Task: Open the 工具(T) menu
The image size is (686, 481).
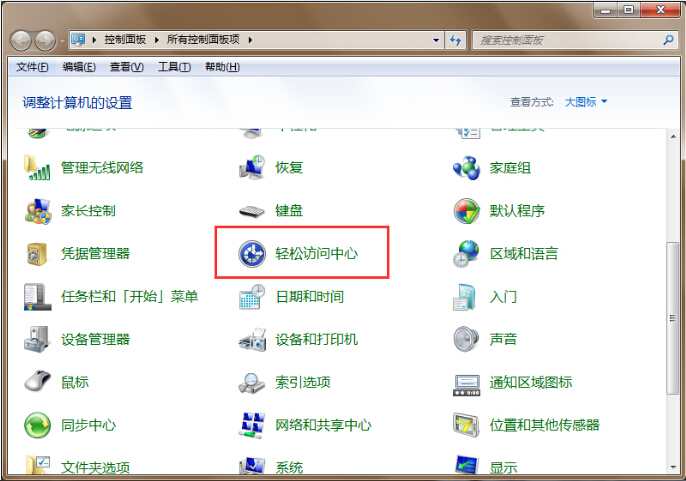Action: (x=174, y=67)
